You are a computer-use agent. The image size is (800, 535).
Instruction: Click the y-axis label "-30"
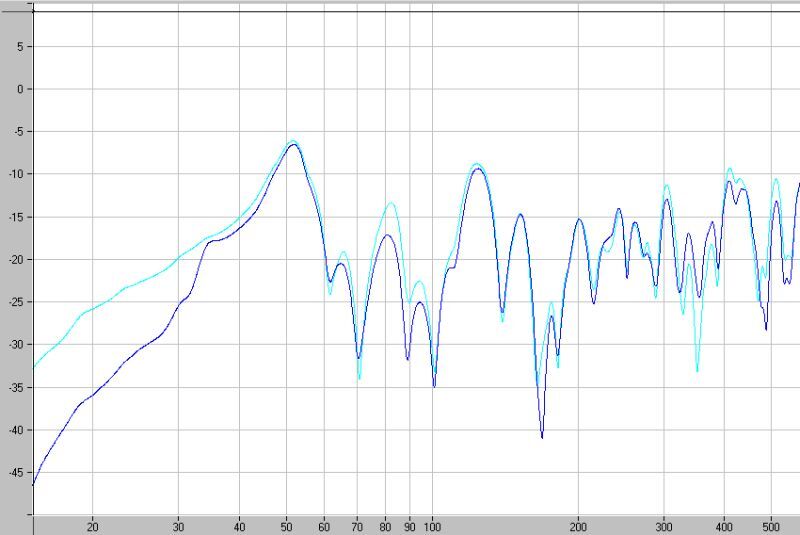point(16,344)
